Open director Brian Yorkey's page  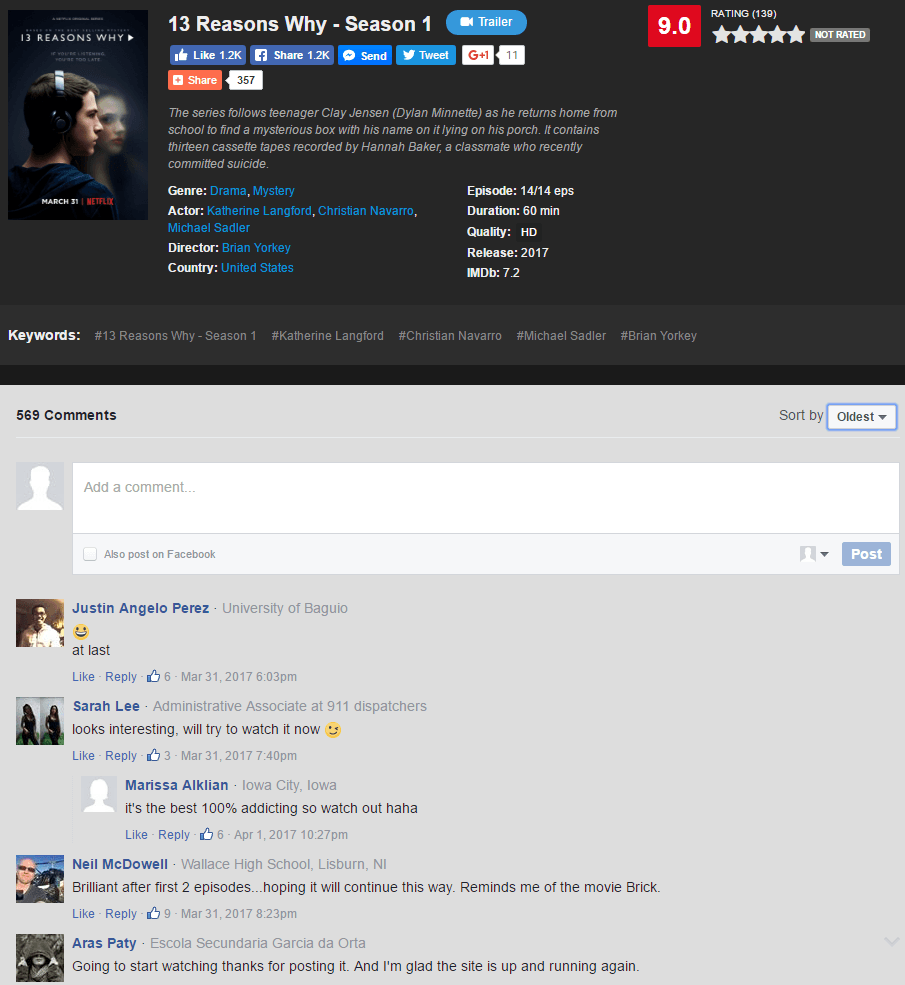click(256, 248)
